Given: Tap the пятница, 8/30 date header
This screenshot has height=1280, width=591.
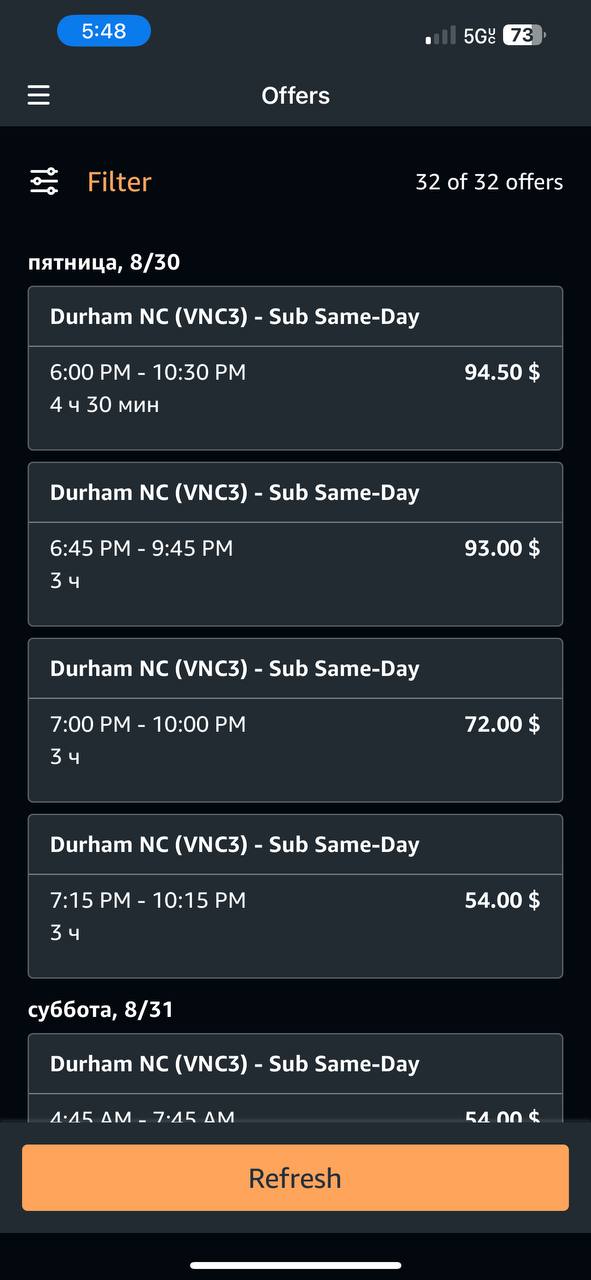Looking at the screenshot, I should coord(104,263).
